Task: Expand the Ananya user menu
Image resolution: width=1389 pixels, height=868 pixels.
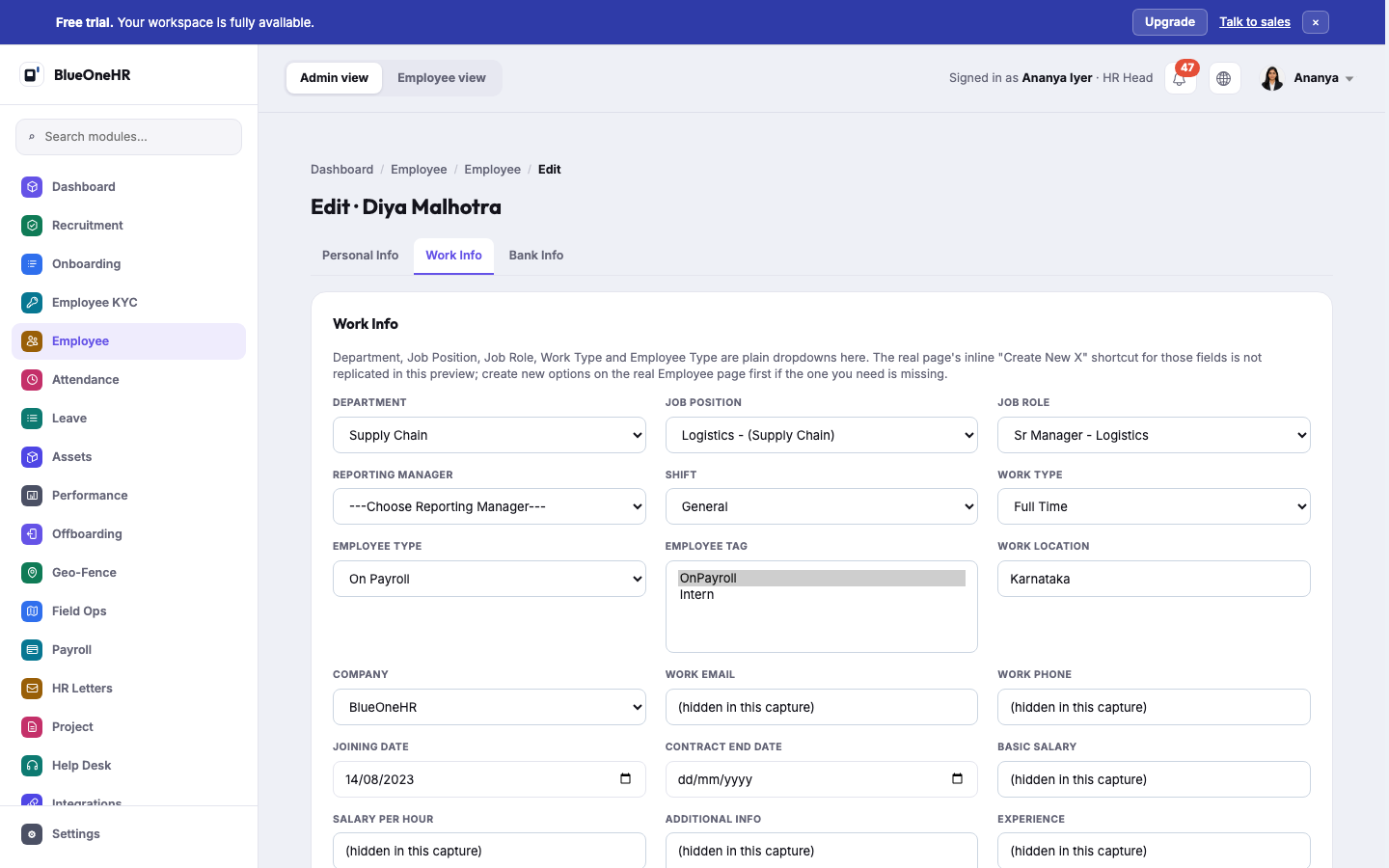Action: 1307,78
